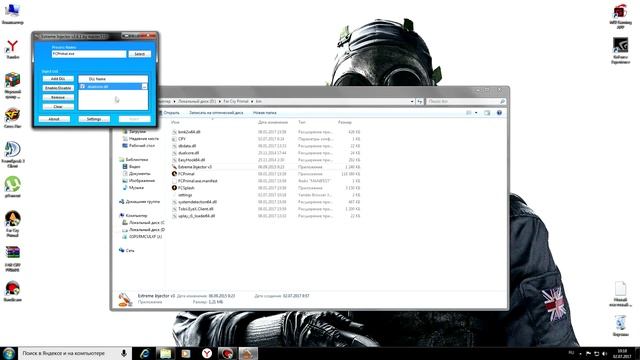Open the view options dropdown arrow in Explorer
Screen dimensions: 640x360
(x=476, y=113)
